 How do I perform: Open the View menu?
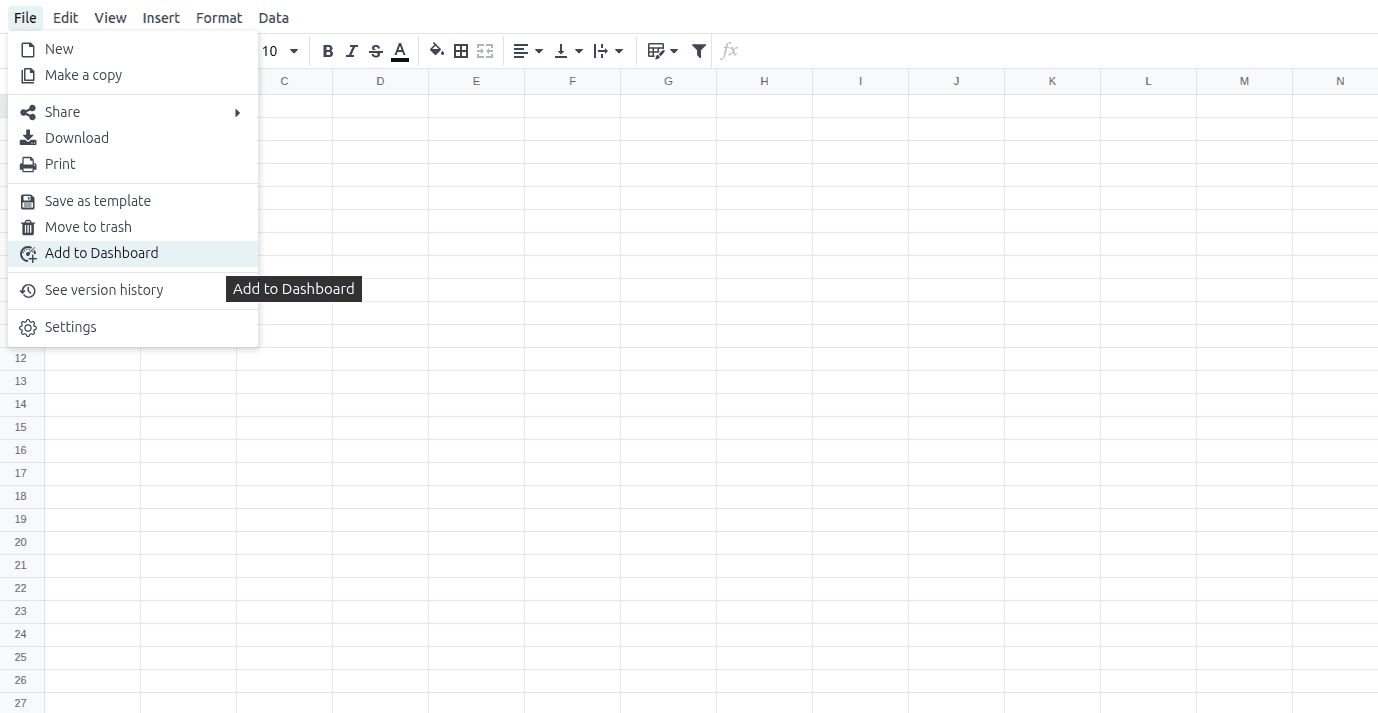click(x=110, y=18)
